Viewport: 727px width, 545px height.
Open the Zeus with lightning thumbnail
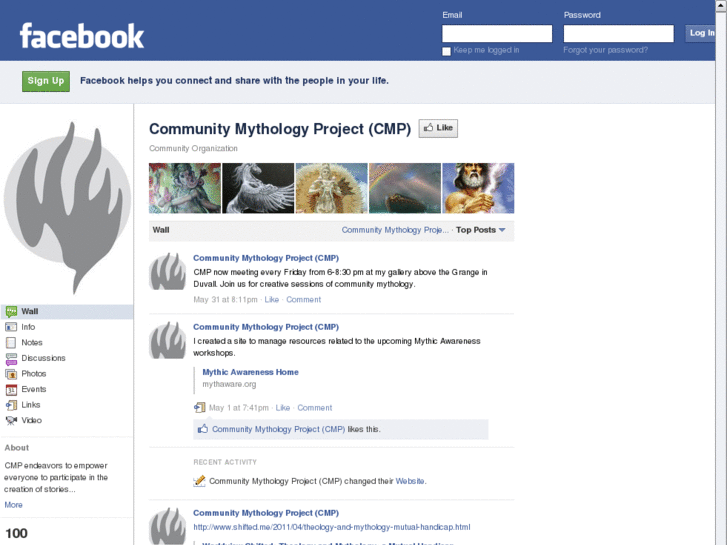pyautogui.click(x=478, y=188)
